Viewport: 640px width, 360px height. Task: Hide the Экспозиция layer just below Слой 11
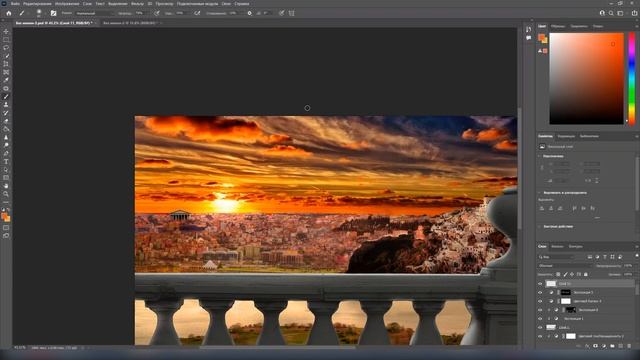[540, 292]
